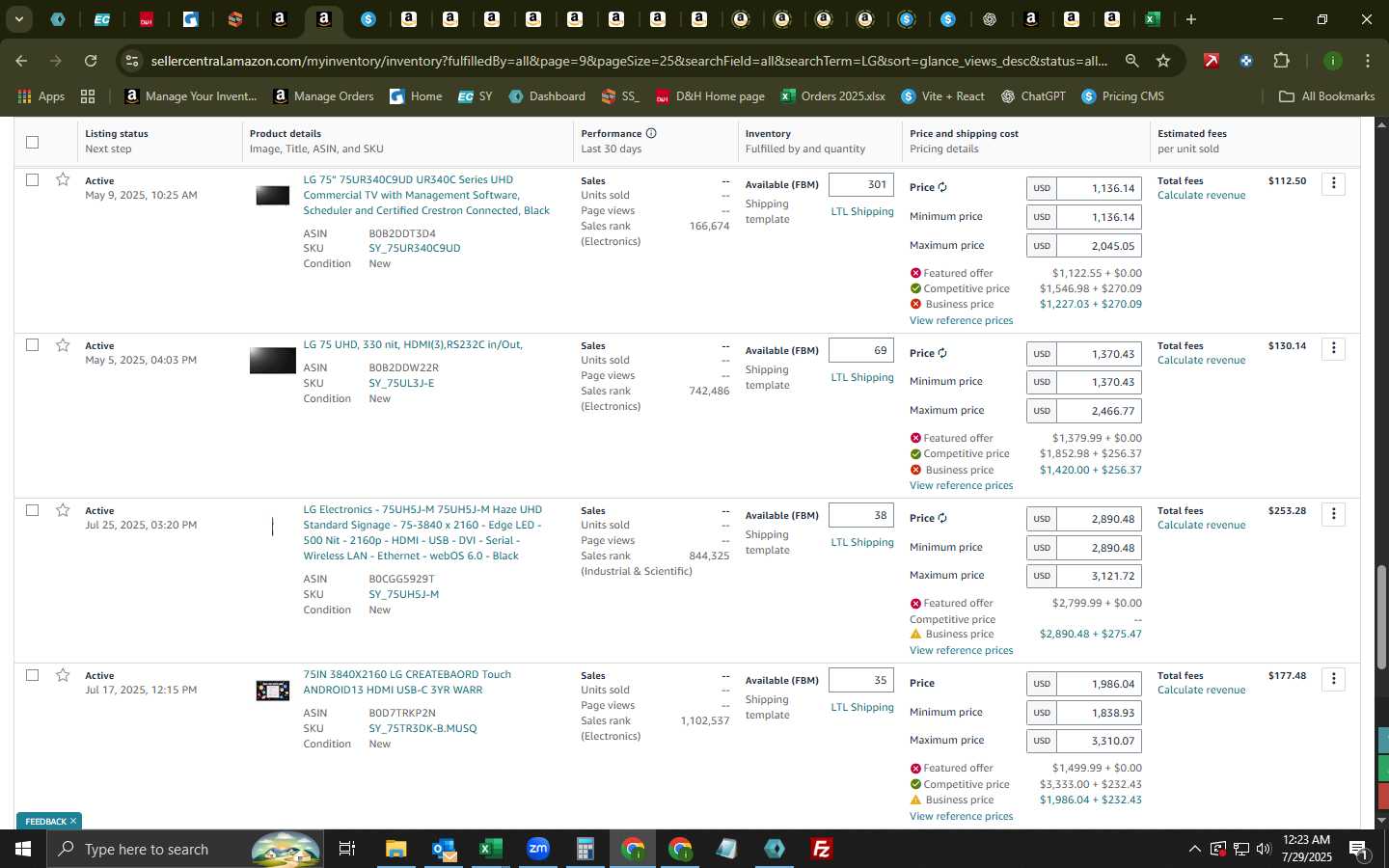Open the FileZilla icon on the taskbar
1389x868 pixels.
tap(821, 849)
